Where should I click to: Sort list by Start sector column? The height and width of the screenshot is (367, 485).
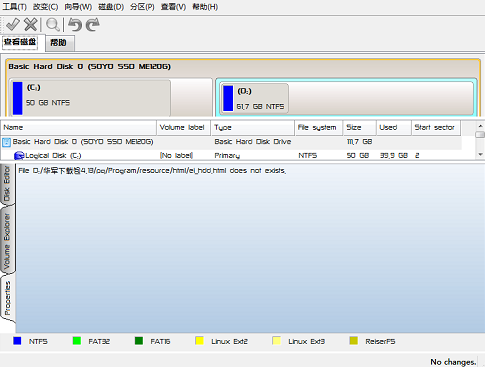coord(436,128)
